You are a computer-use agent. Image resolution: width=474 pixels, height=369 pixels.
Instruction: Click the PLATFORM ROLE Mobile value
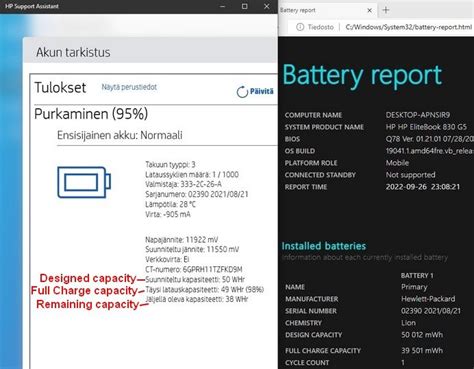[397, 163]
